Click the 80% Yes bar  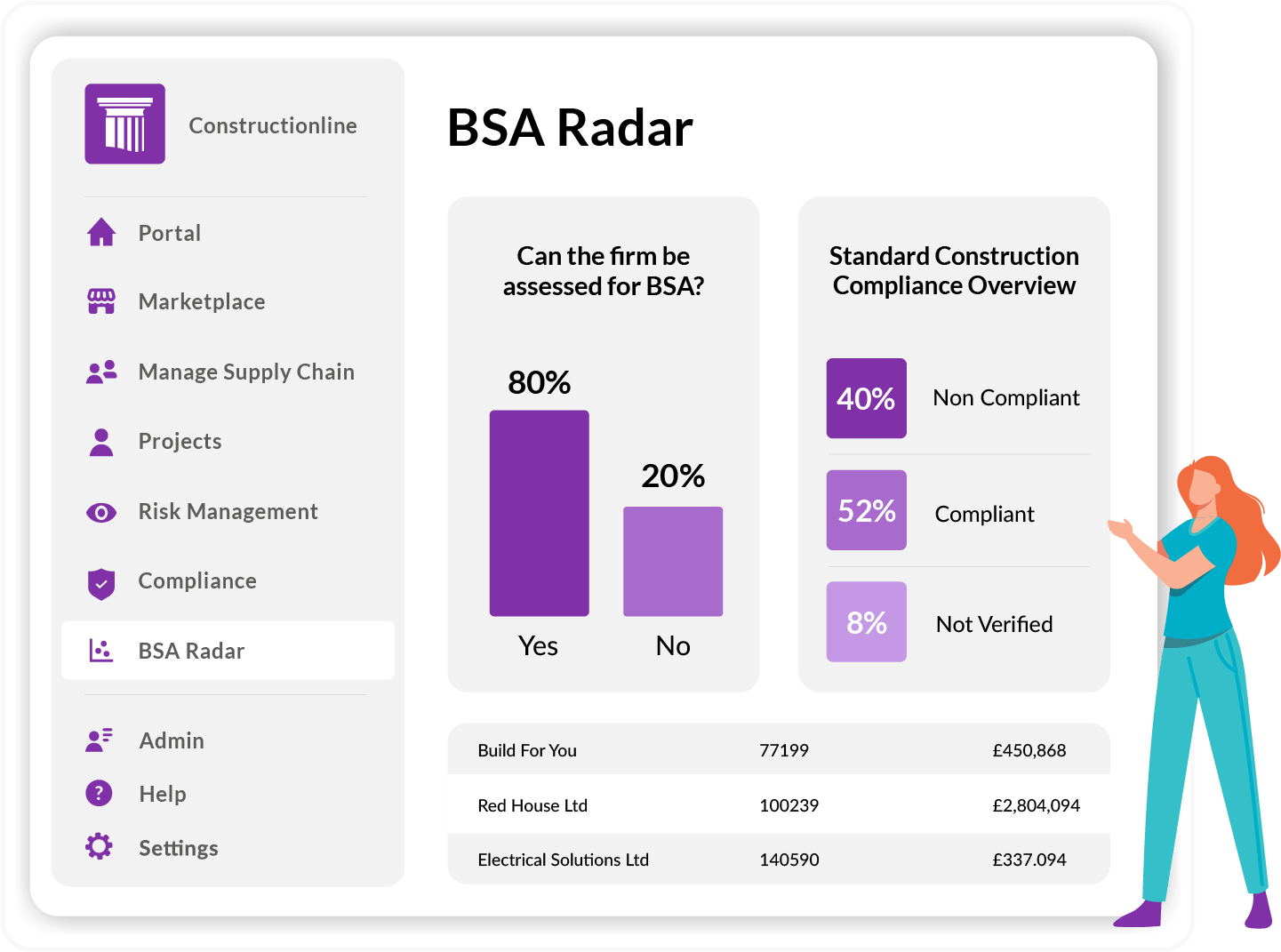pos(540,513)
